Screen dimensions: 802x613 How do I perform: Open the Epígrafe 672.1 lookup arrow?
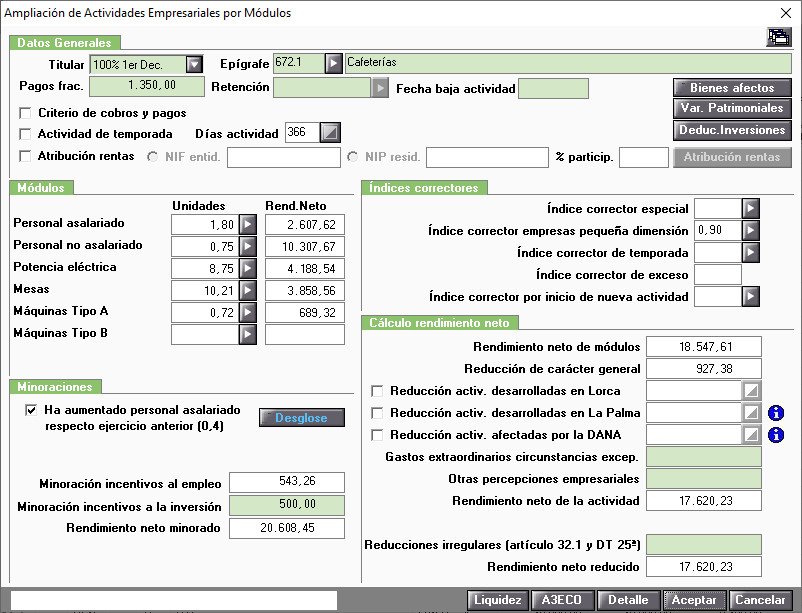(333, 64)
